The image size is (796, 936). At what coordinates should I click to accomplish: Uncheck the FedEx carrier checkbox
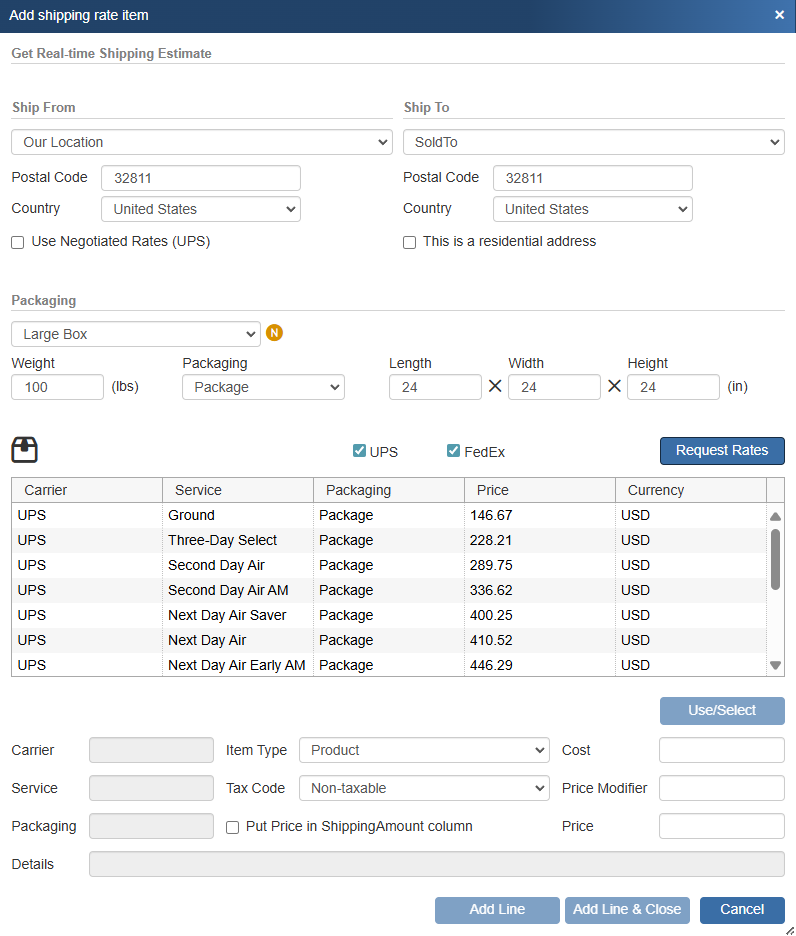click(454, 451)
